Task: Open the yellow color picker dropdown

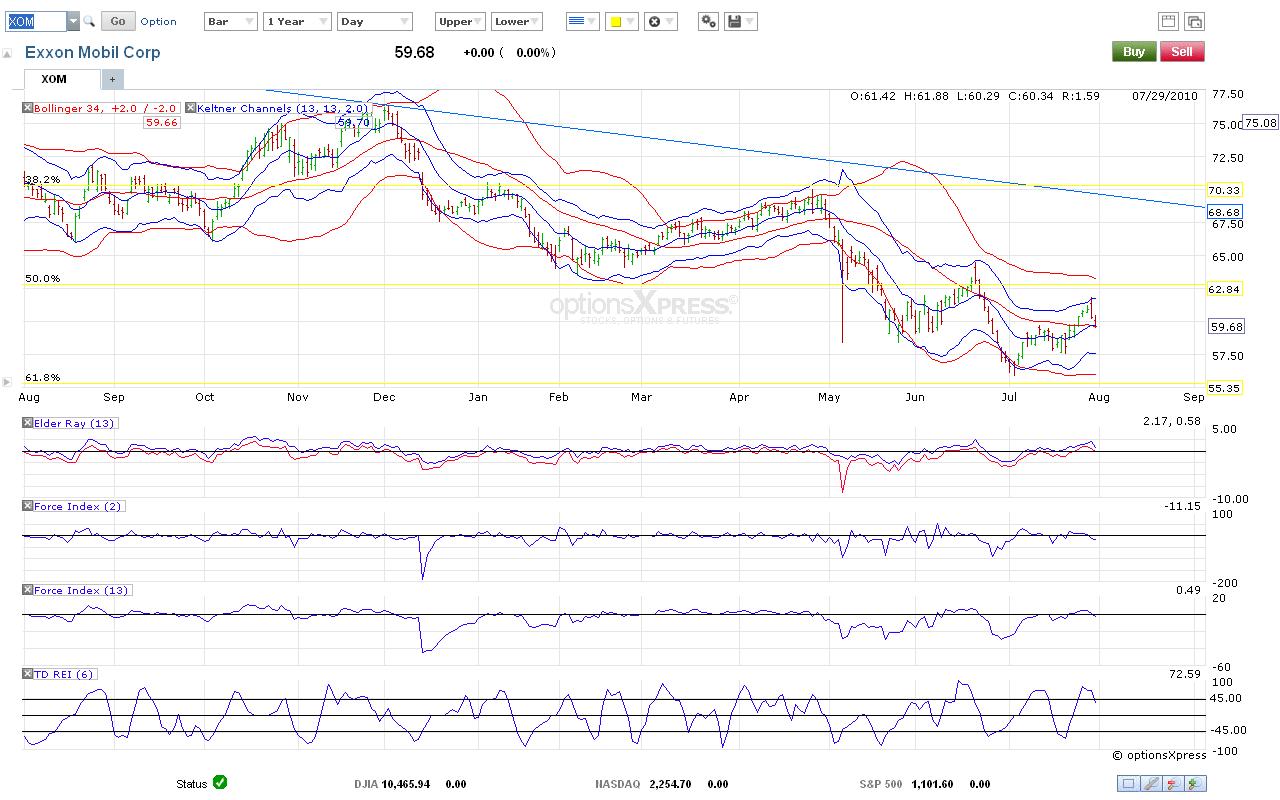Action: (x=621, y=21)
